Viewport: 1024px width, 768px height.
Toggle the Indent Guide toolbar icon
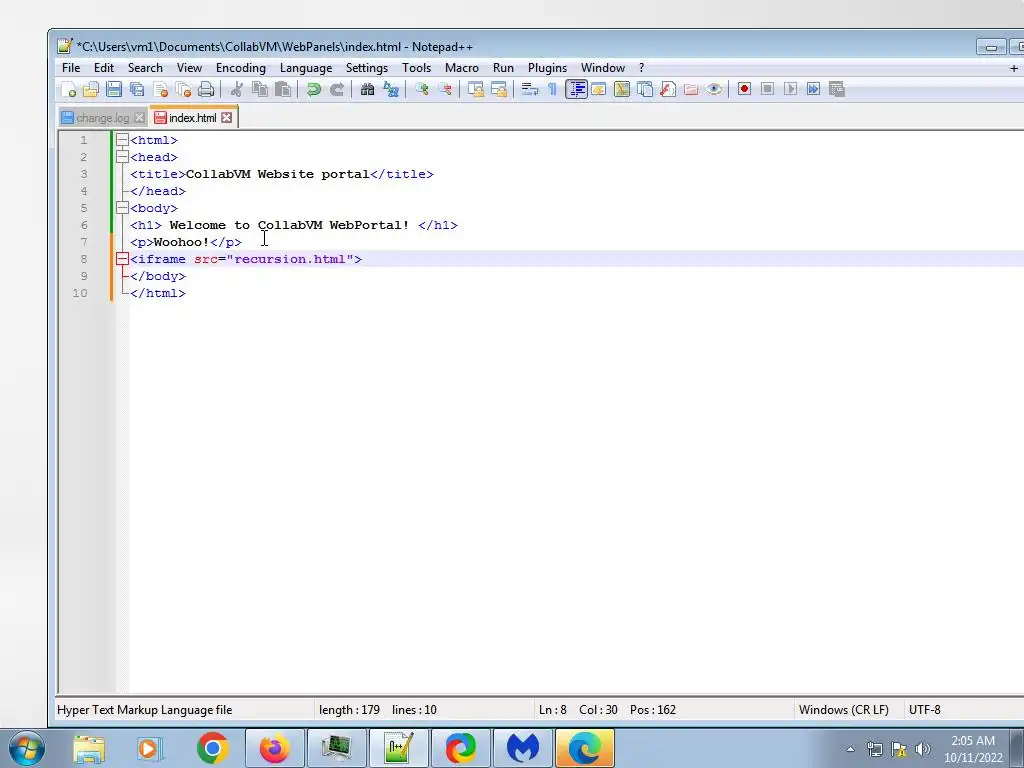[x=576, y=89]
